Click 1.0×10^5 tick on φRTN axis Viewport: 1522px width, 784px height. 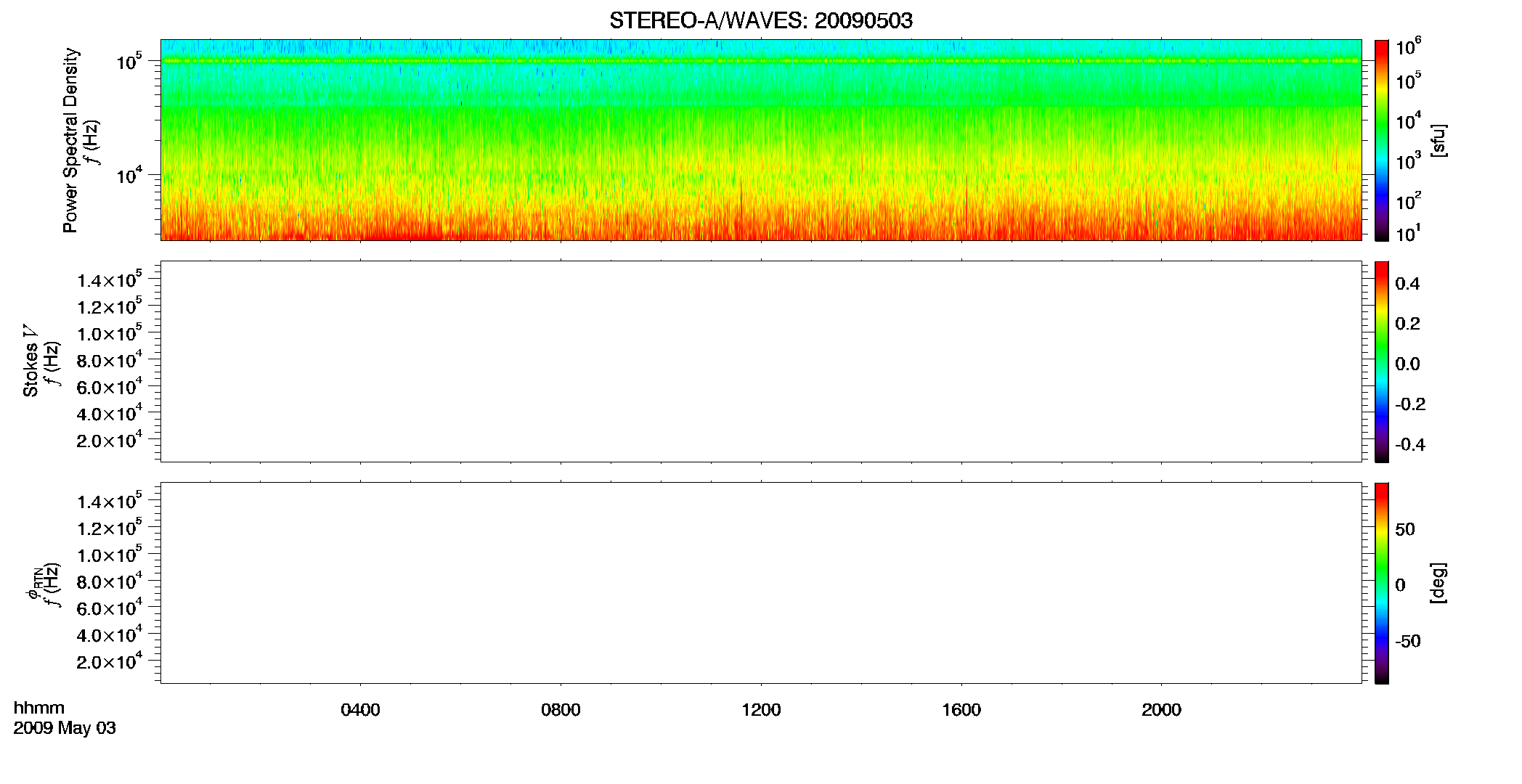[x=110, y=554]
